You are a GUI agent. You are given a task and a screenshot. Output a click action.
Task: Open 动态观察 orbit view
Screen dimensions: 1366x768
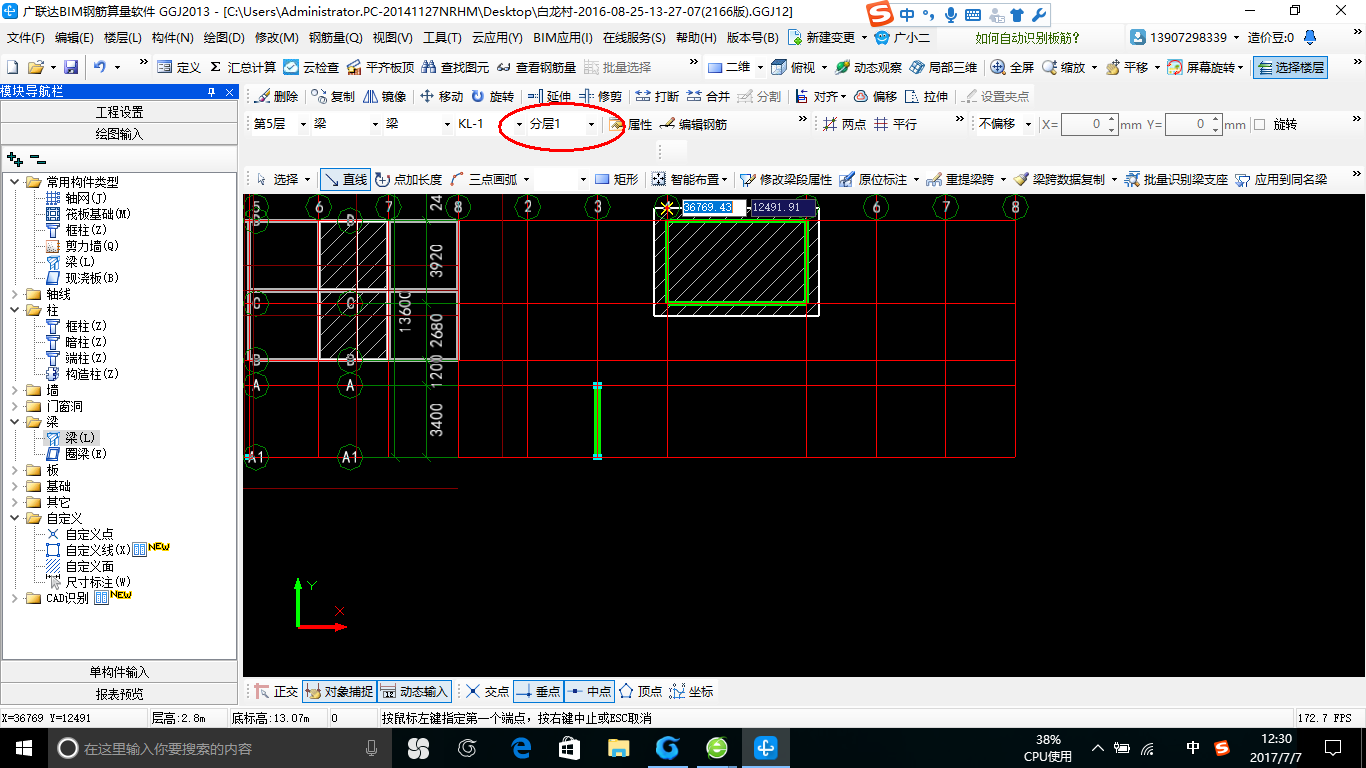tap(868, 67)
